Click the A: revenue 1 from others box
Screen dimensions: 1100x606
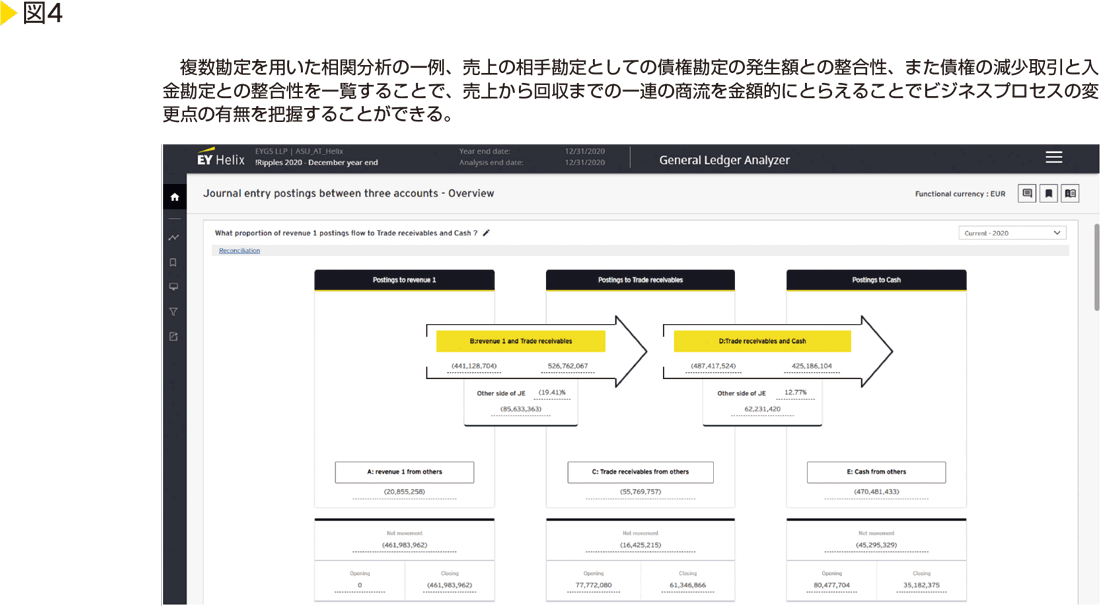tap(404, 472)
